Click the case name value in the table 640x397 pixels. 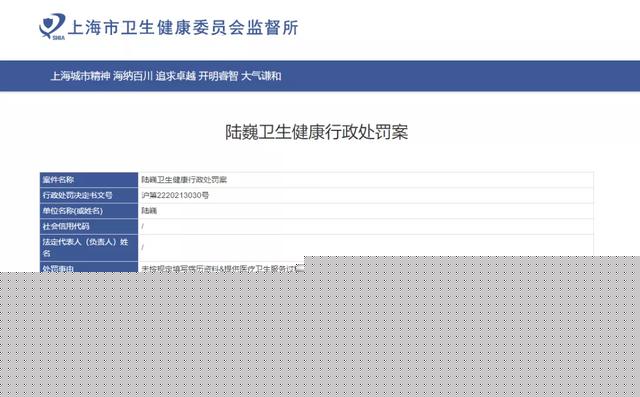pos(184,180)
